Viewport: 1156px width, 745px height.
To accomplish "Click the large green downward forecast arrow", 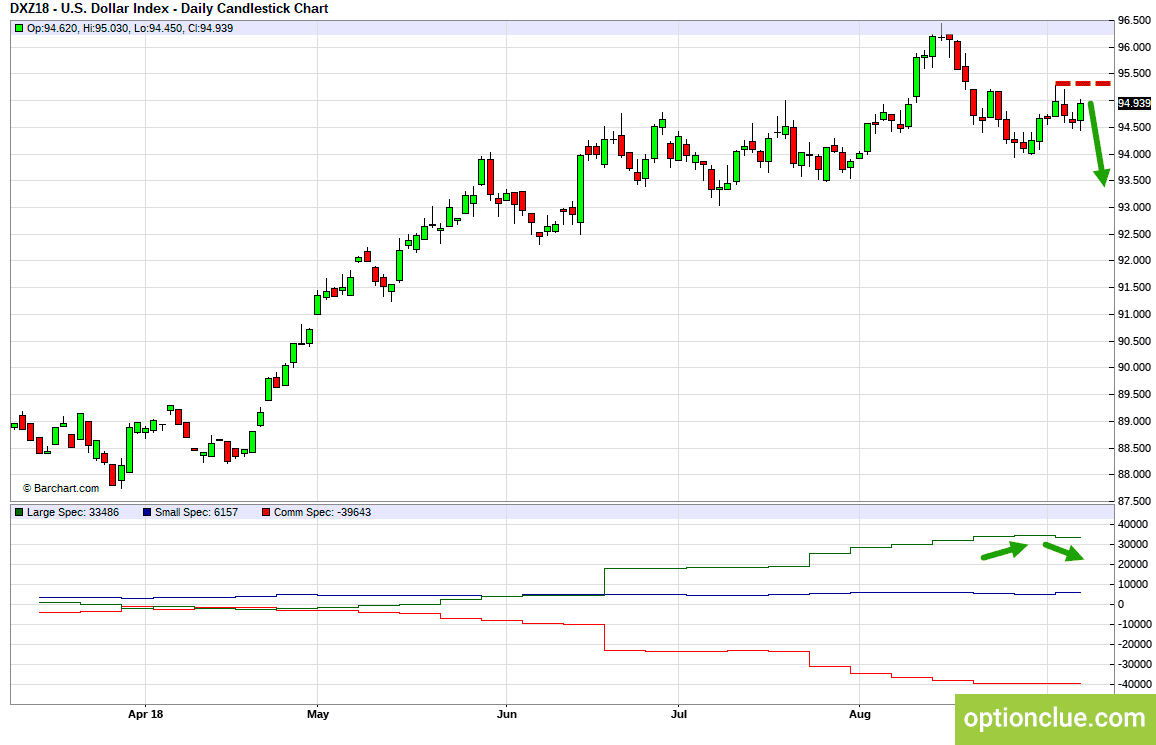I will 1096,143.
